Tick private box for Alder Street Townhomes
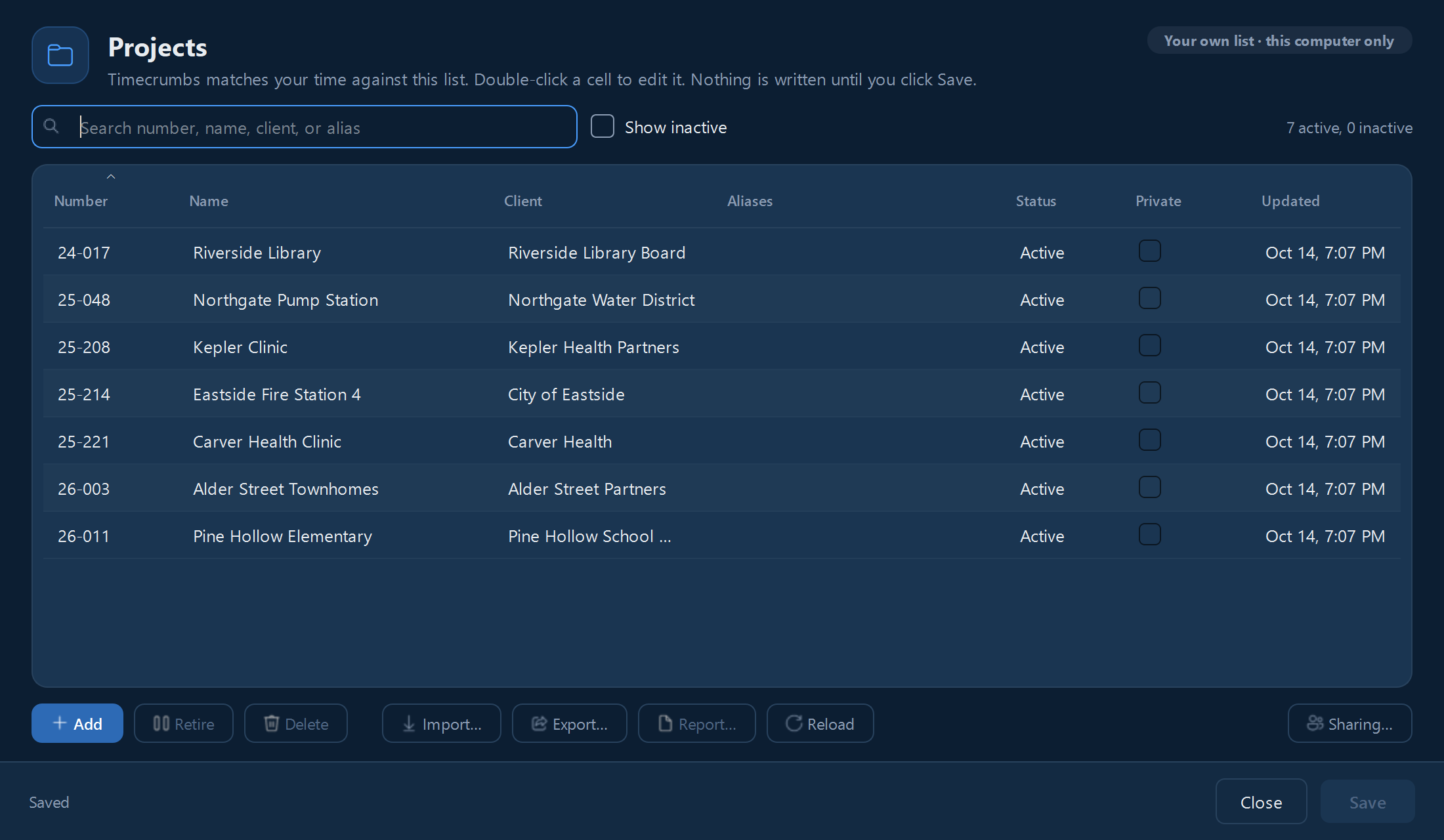 tap(1149, 488)
